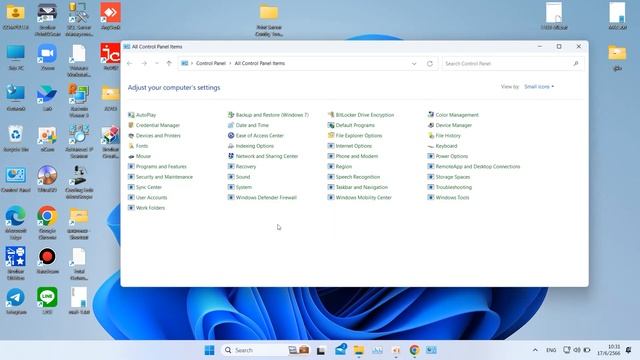Open Security and Maintenance
Image resolution: width=640 pixels, height=360 pixels.
(164, 177)
